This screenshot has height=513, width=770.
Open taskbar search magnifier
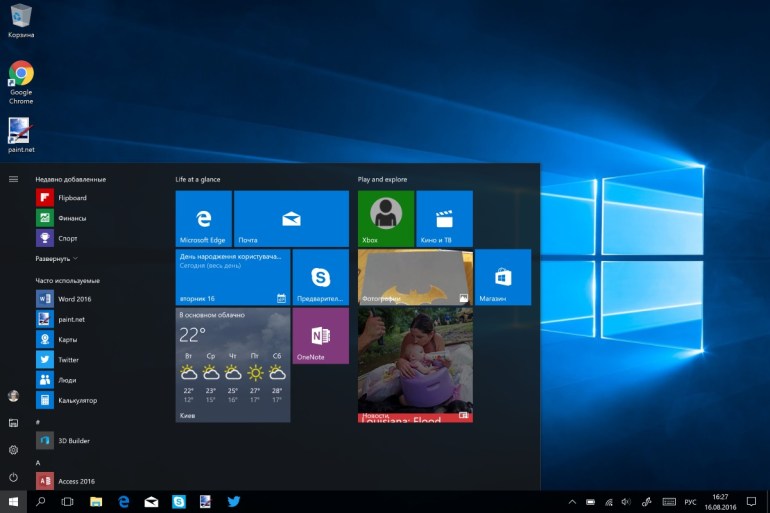coord(41,502)
